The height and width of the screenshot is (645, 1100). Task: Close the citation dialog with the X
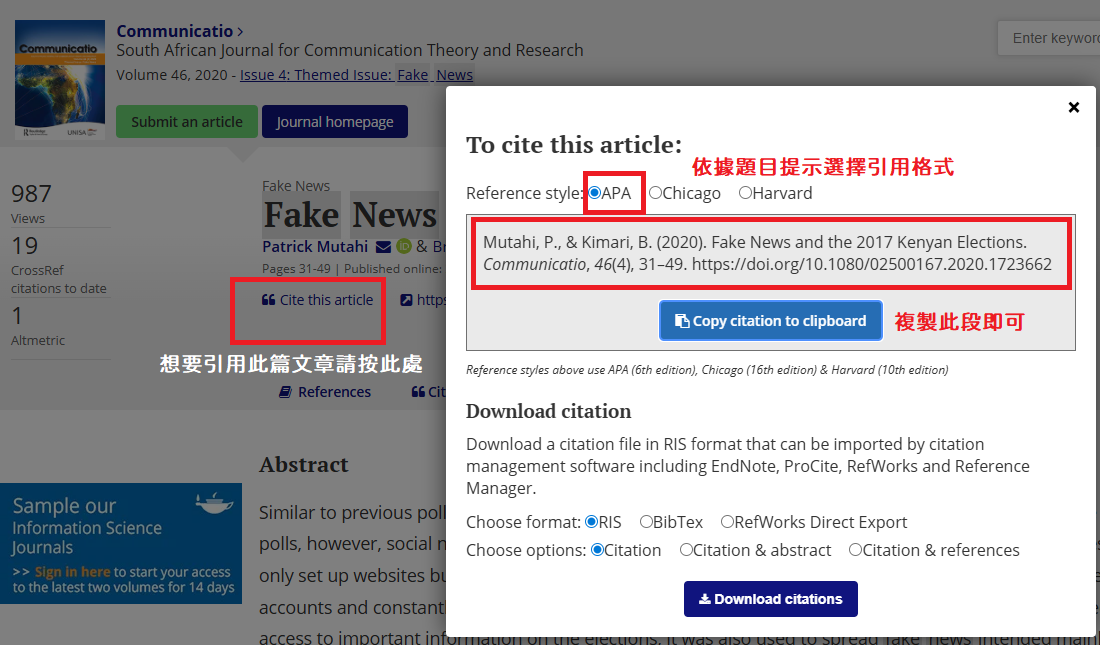(x=1074, y=107)
